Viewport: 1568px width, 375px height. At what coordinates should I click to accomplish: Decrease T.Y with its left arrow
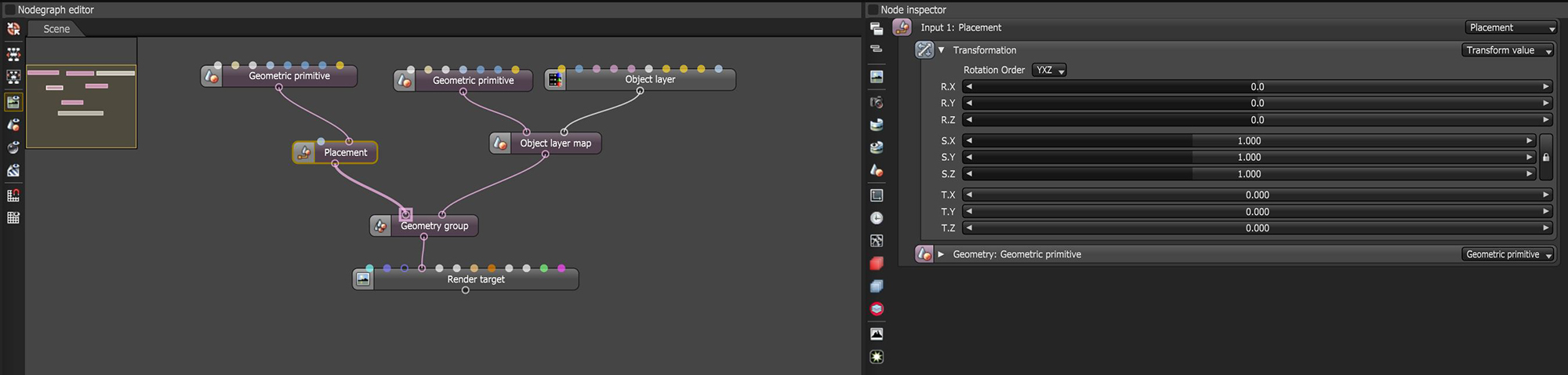(x=969, y=212)
